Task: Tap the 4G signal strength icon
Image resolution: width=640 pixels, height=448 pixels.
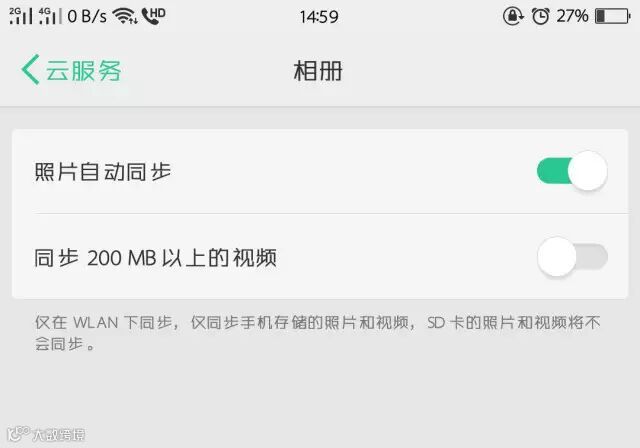Action: coord(50,16)
